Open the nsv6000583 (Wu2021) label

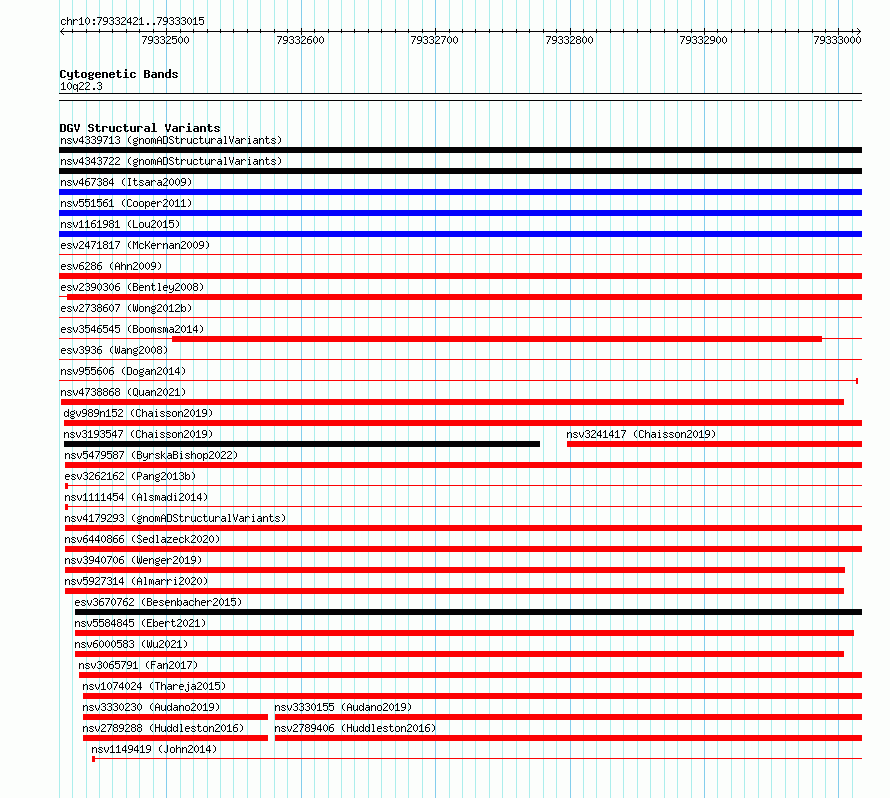point(131,644)
